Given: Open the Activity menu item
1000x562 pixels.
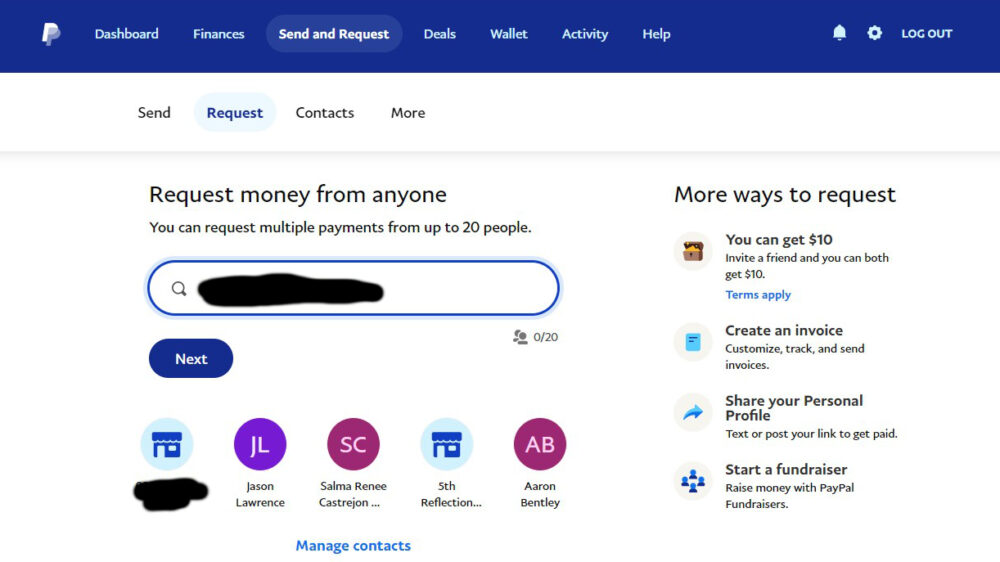Looking at the screenshot, I should [585, 34].
